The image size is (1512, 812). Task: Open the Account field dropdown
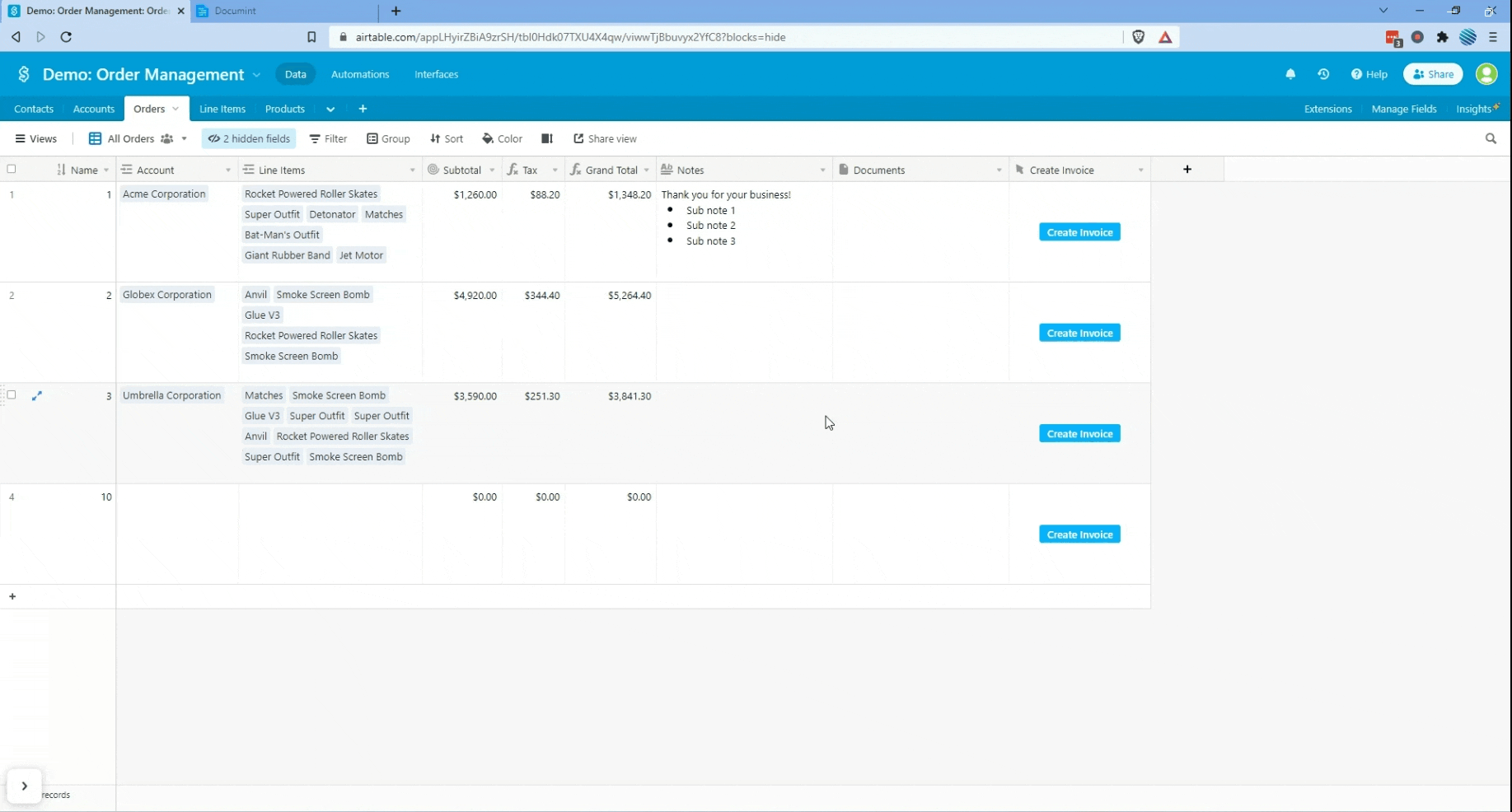[x=228, y=170]
